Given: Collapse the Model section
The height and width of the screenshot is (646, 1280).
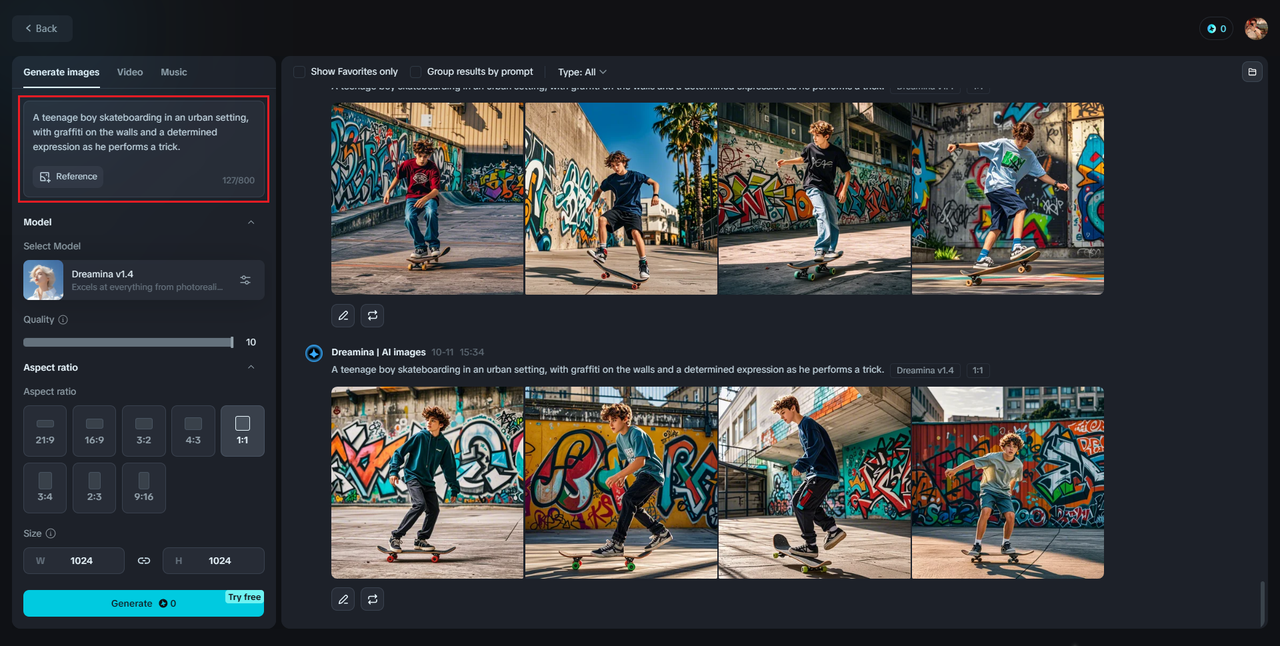Looking at the screenshot, I should pyautogui.click(x=251, y=222).
